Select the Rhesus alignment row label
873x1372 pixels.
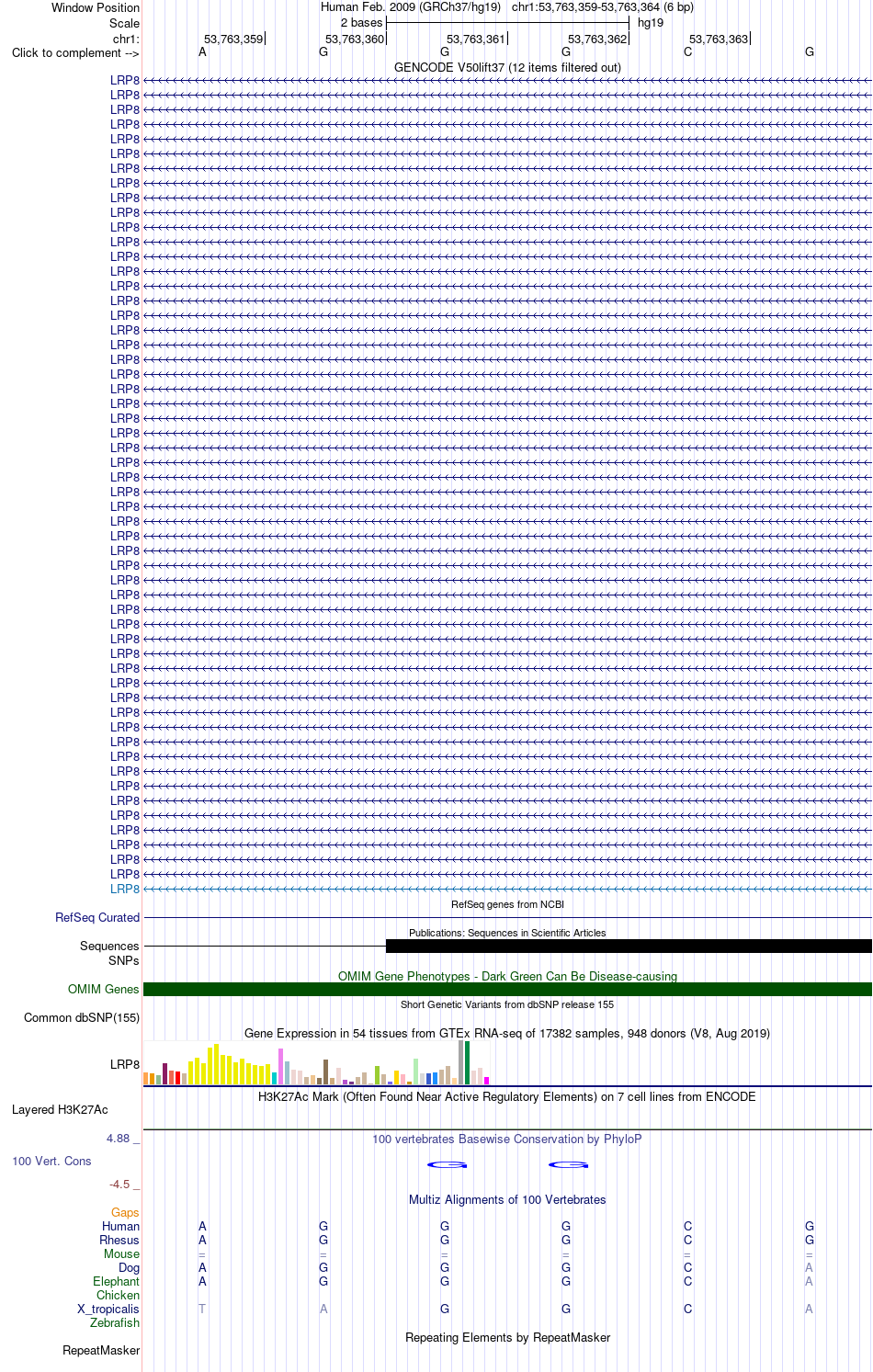point(119,1240)
